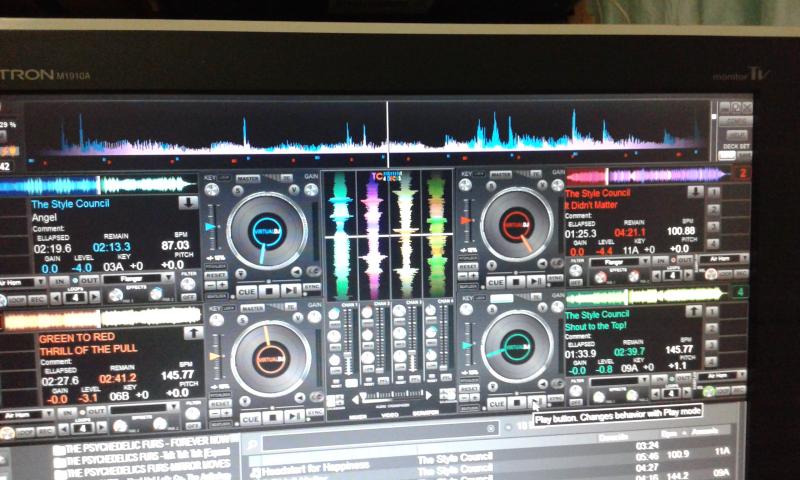Turn the filter OFF on the Angel deck
Image resolution: width=800 pixels, height=480 pixels.
click(x=188, y=297)
